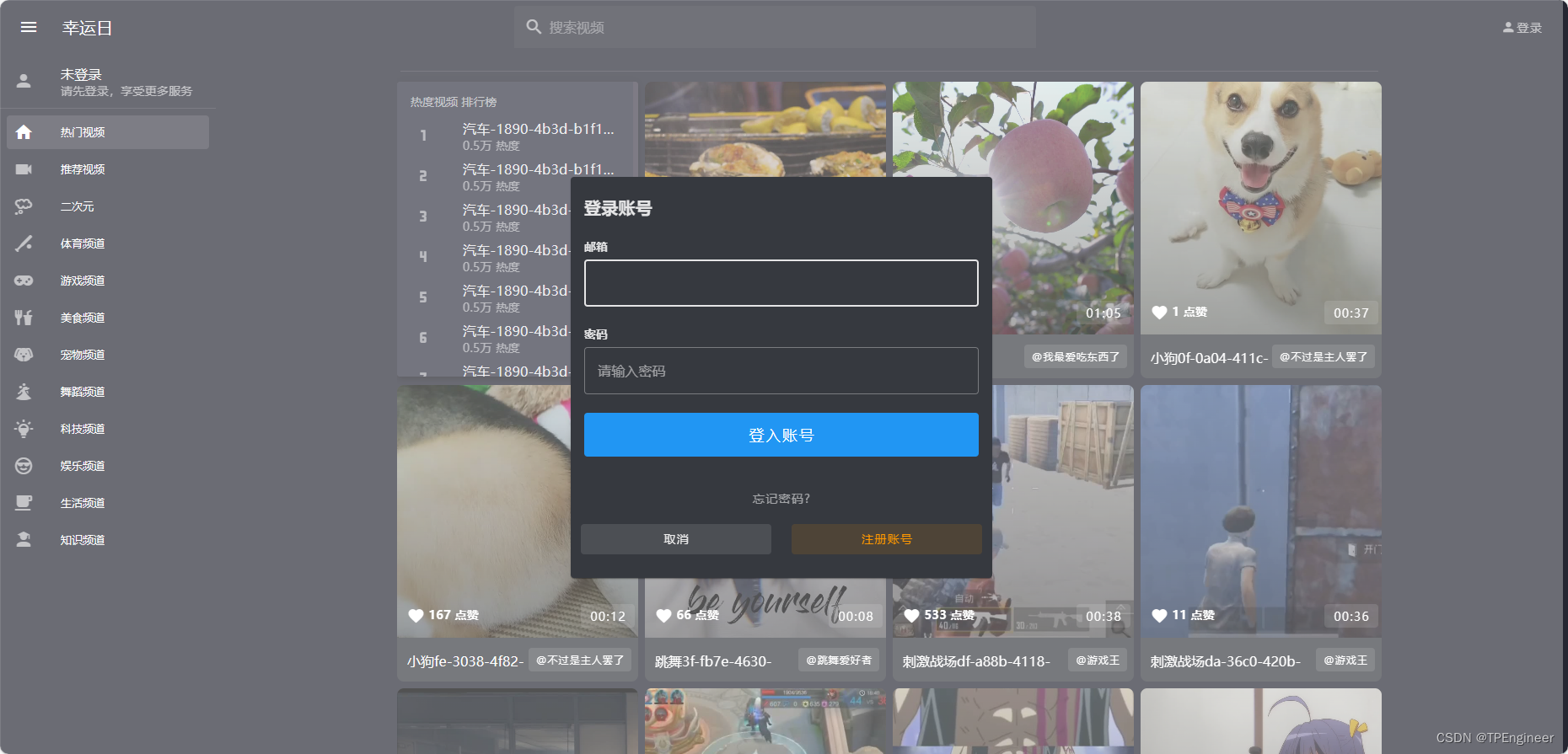
Task: Click @游戏王 tag on 刺激战场df video
Action: click(1098, 660)
